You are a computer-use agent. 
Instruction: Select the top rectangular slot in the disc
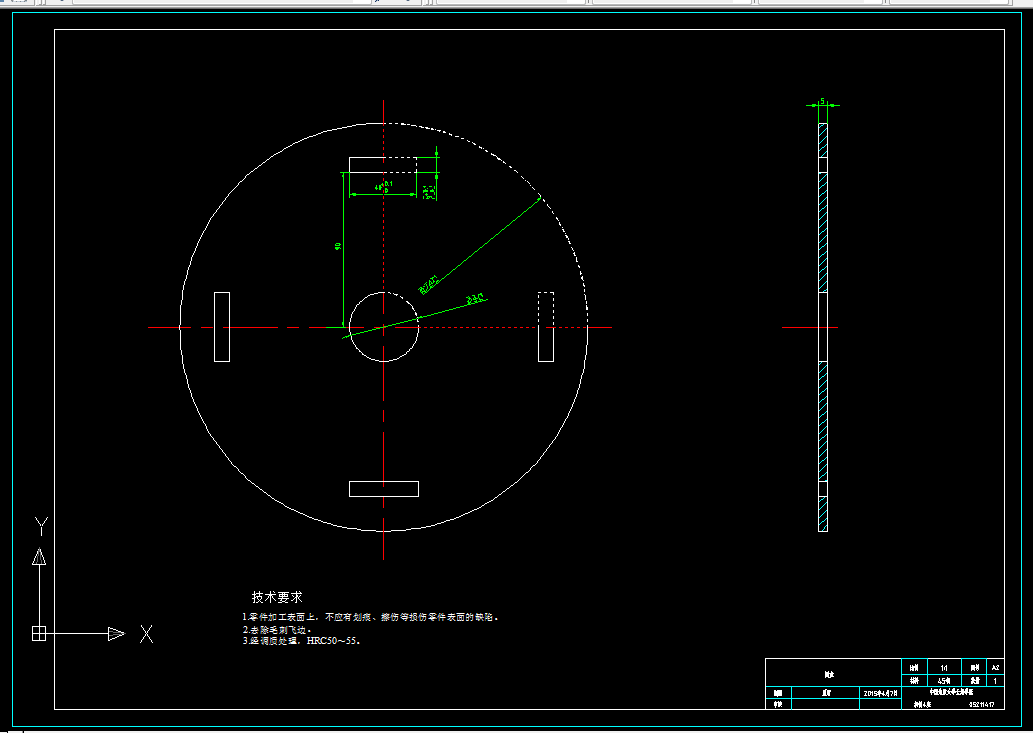click(x=383, y=165)
